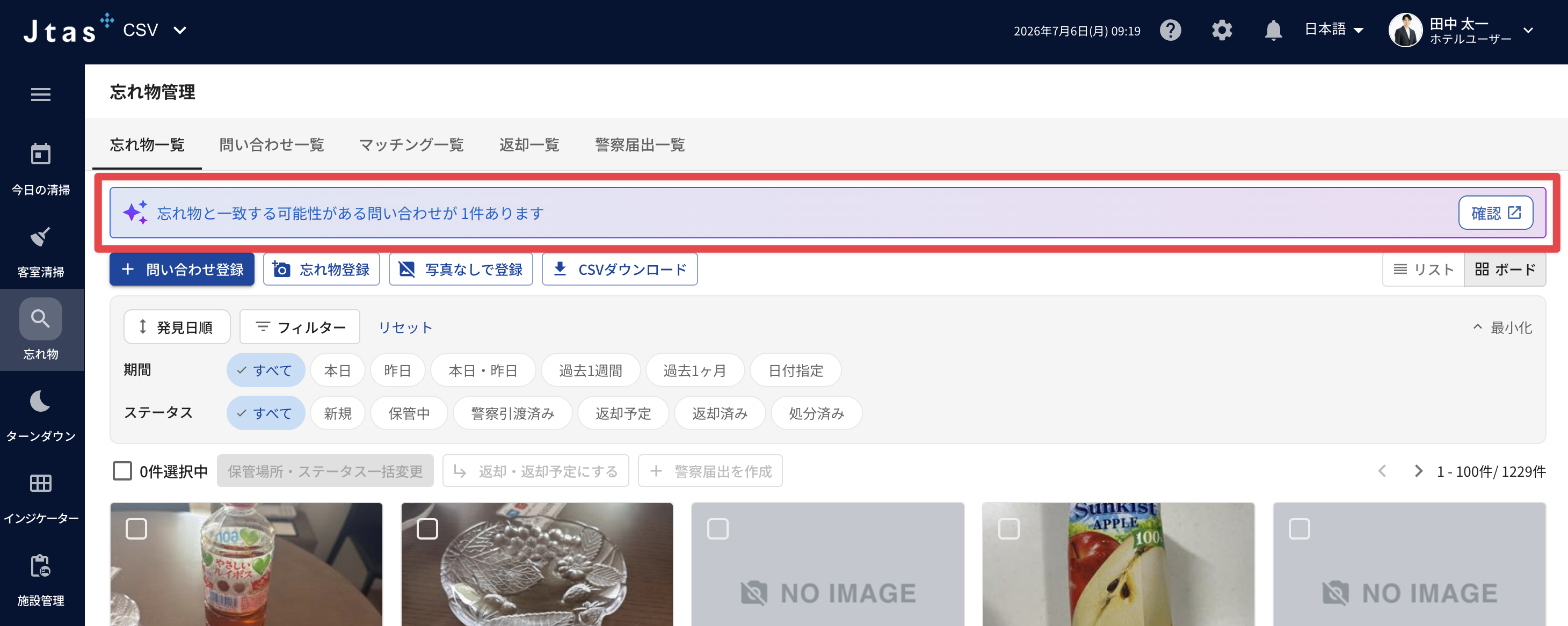Select ステータス filter 保管中 chip
Image resolution: width=1568 pixels, height=626 pixels.
[409, 413]
